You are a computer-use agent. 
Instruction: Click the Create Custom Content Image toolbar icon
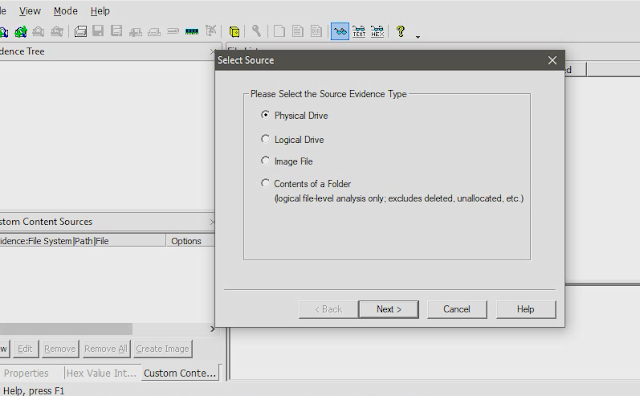pos(154,32)
